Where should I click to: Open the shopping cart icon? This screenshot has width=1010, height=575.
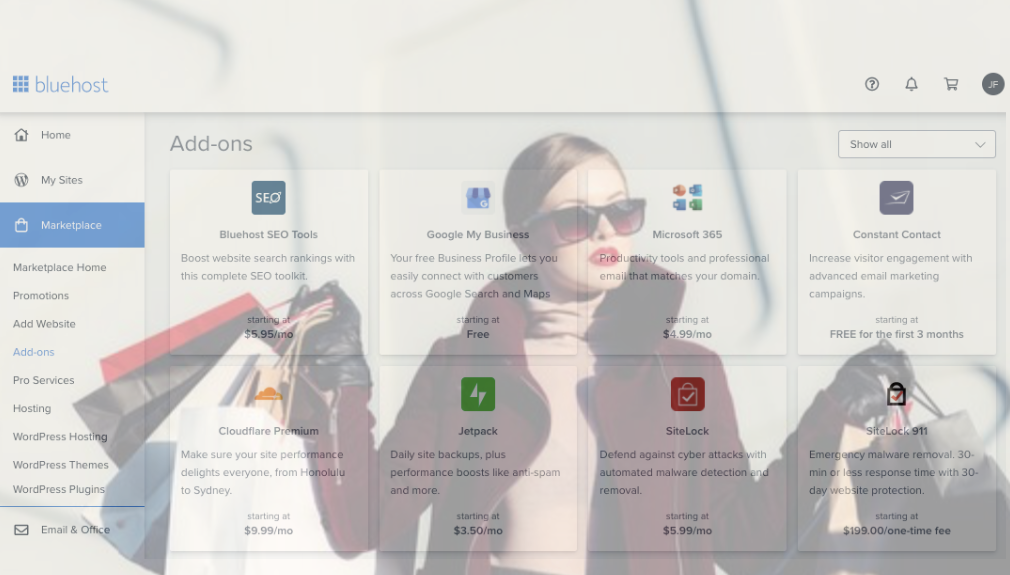pyautogui.click(x=951, y=84)
